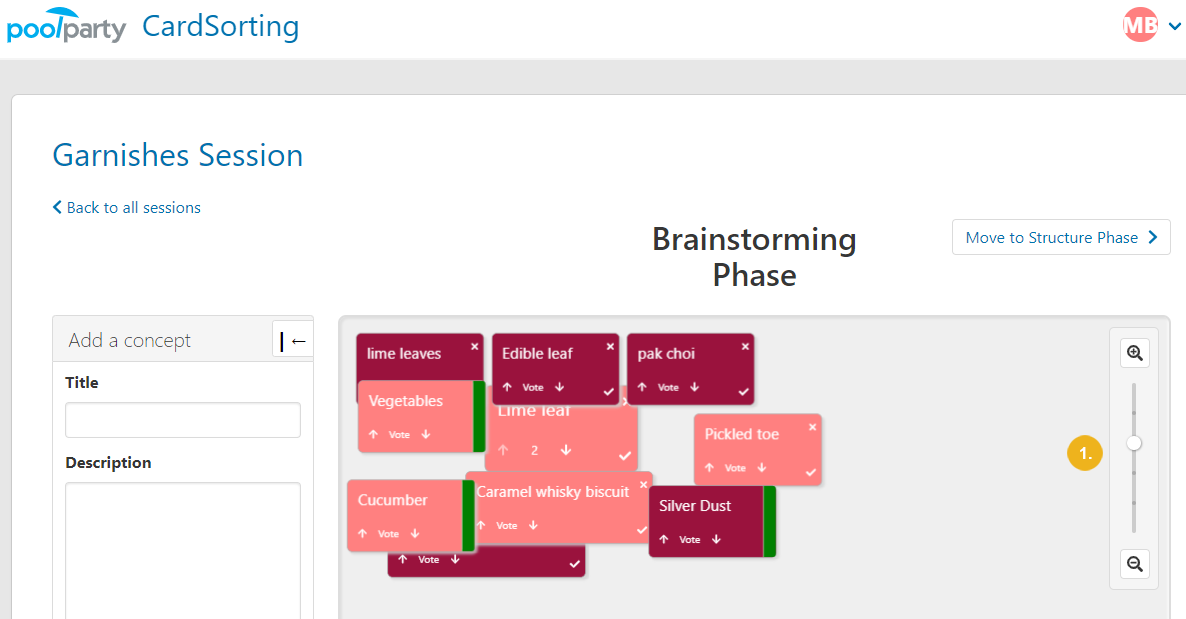Upvote the Pickled toe card
The width and height of the screenshot is (1186, 619).
[x=709, y=468]
